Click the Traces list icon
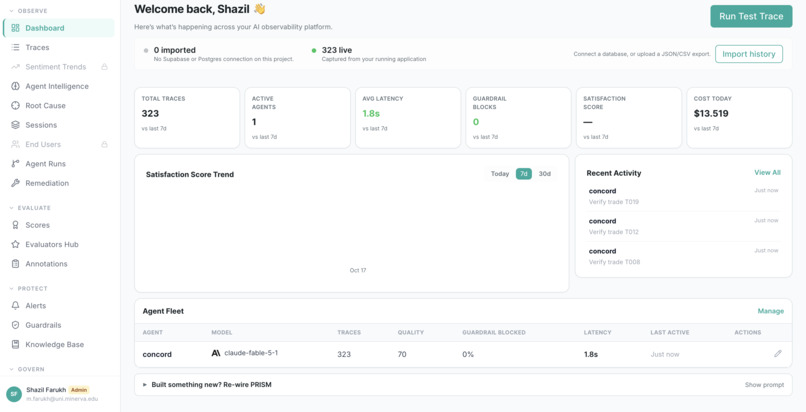The height and width of the screenshot is (412, 806). pyautogui.click(x=15, y=47)
